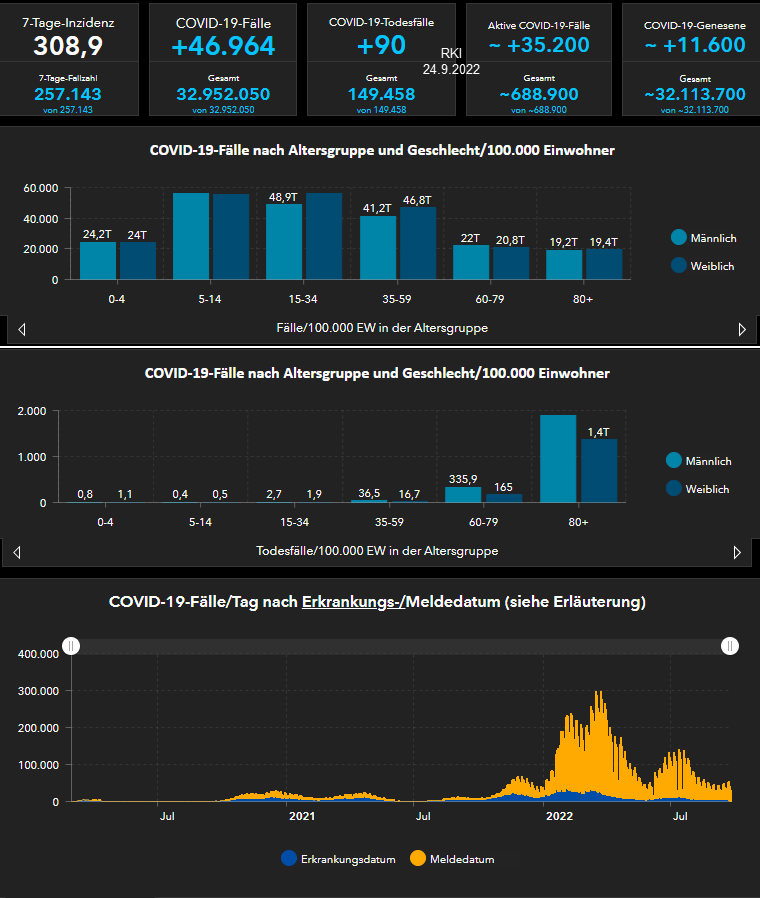Click the left time range slider handle
Screen dimensions: 760x898
[71, 646]
